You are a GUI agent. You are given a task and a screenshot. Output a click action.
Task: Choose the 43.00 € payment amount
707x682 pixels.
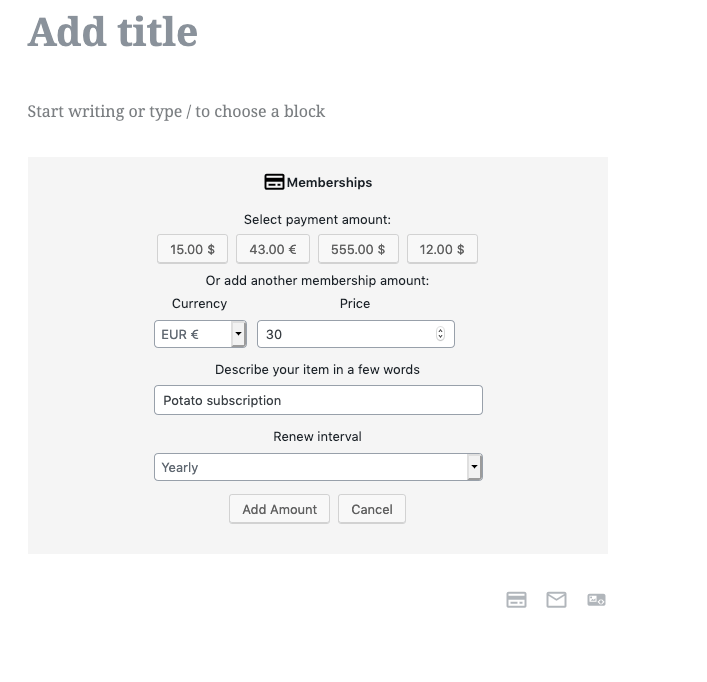click(273, 249)
